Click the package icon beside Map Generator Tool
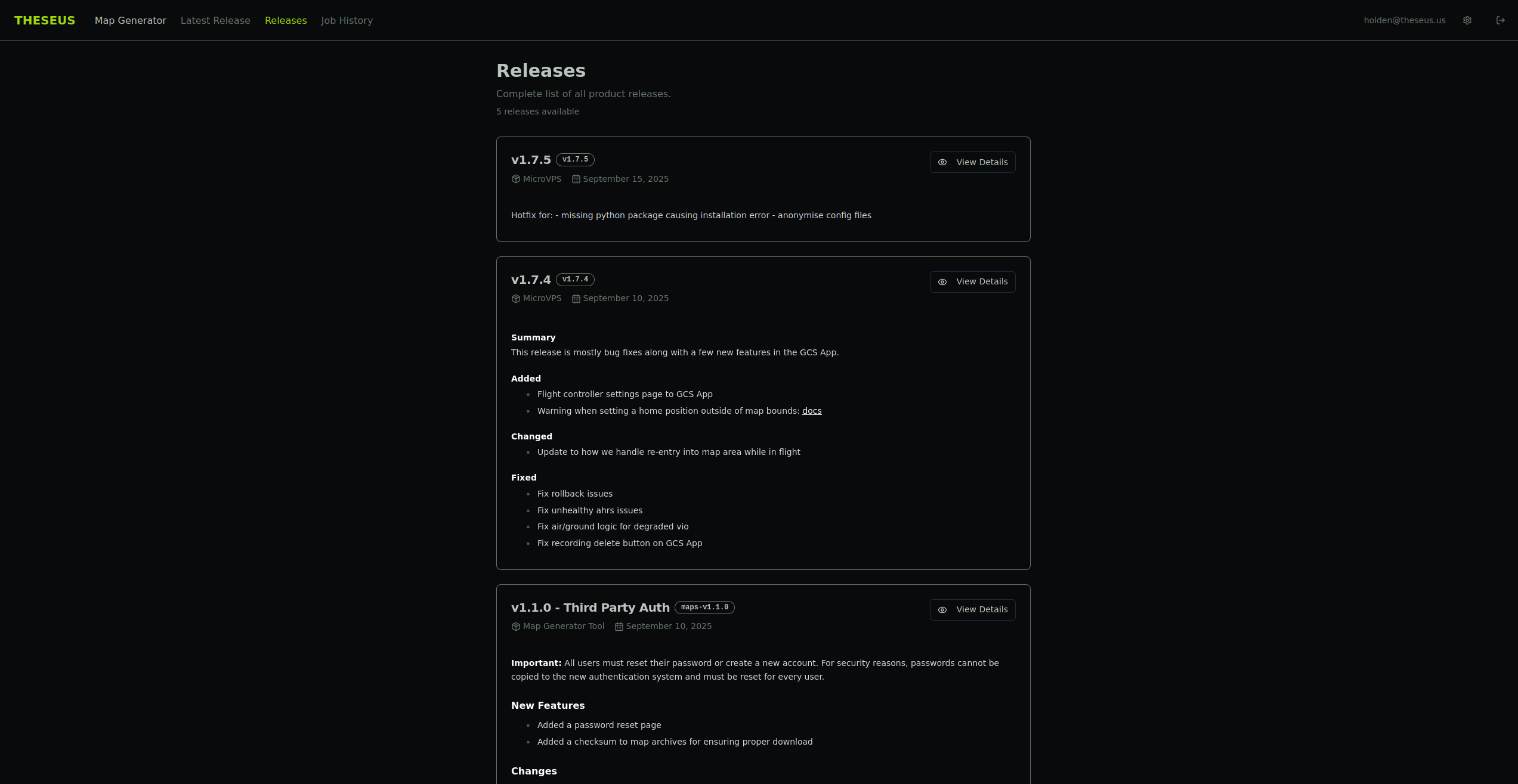 pos(516,627)
